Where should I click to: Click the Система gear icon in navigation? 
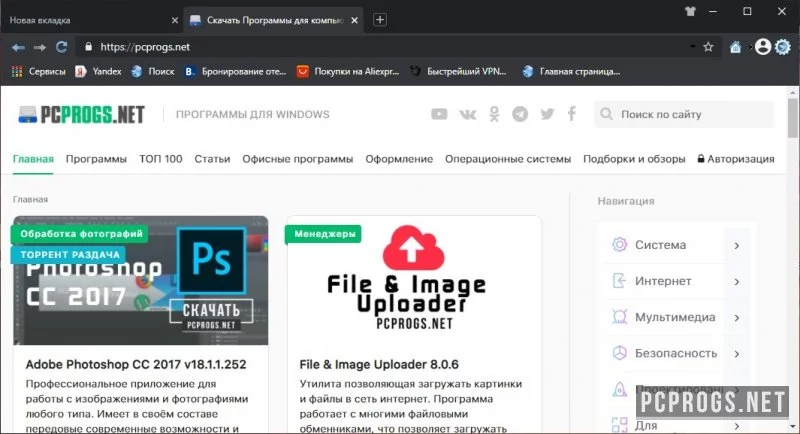coord(619,245)
